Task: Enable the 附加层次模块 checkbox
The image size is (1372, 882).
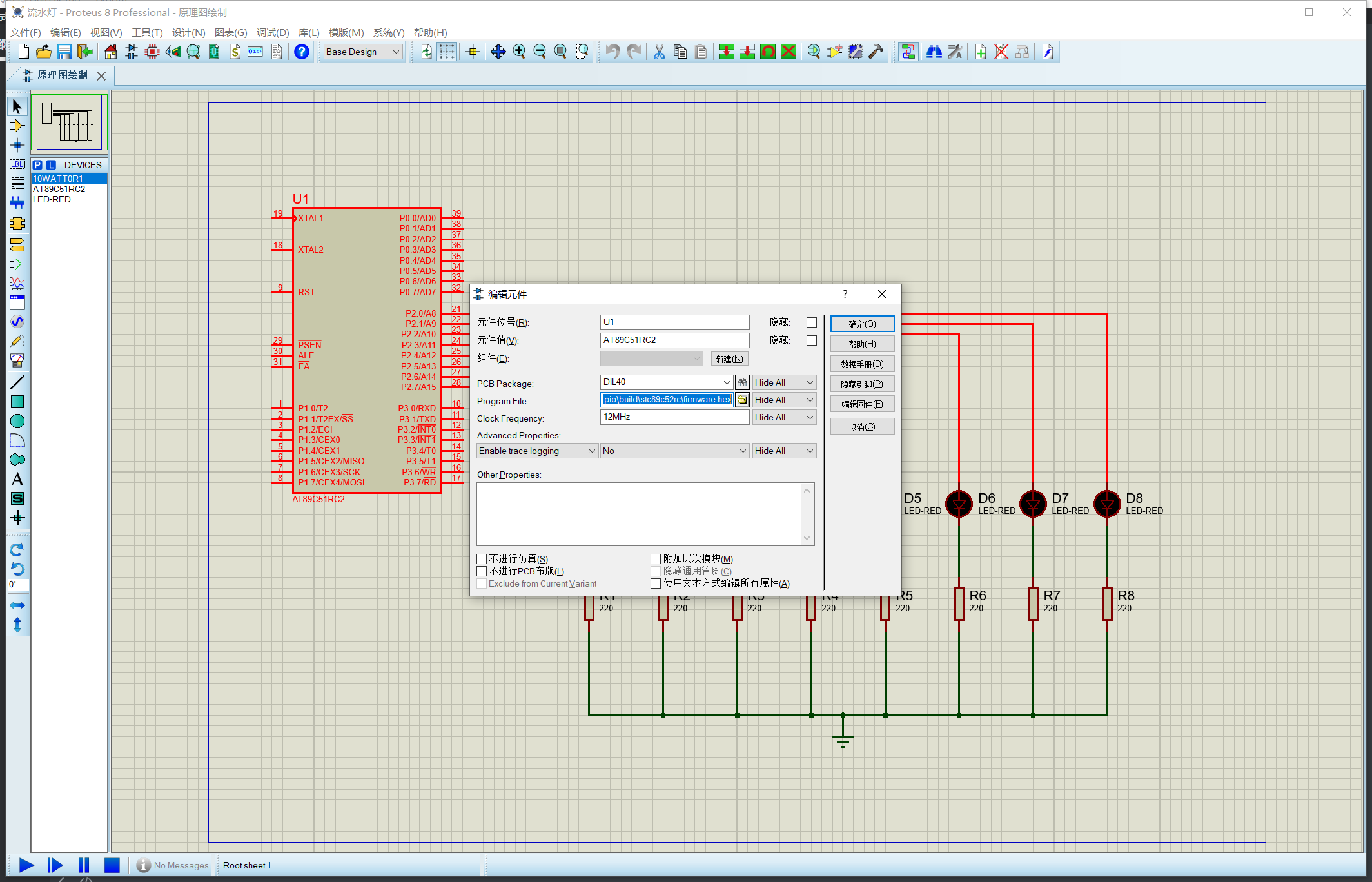Action: point(656,559)
